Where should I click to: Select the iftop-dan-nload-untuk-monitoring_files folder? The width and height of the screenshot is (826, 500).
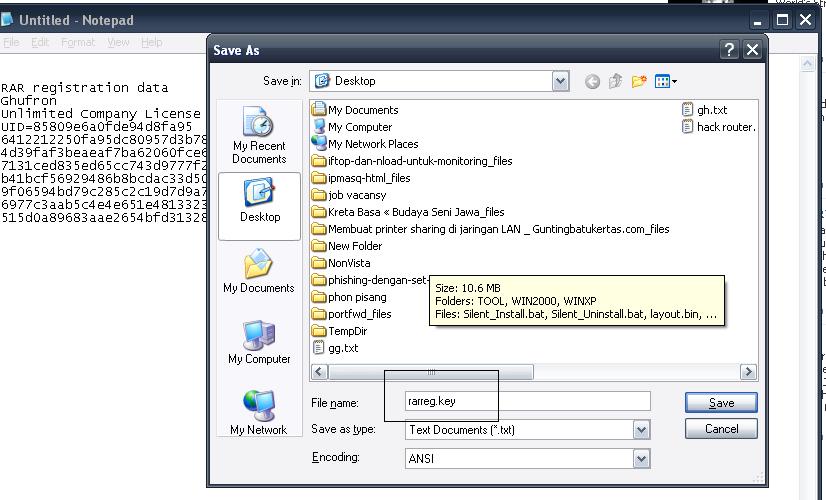pyautogui.click(x=412, y=161)
